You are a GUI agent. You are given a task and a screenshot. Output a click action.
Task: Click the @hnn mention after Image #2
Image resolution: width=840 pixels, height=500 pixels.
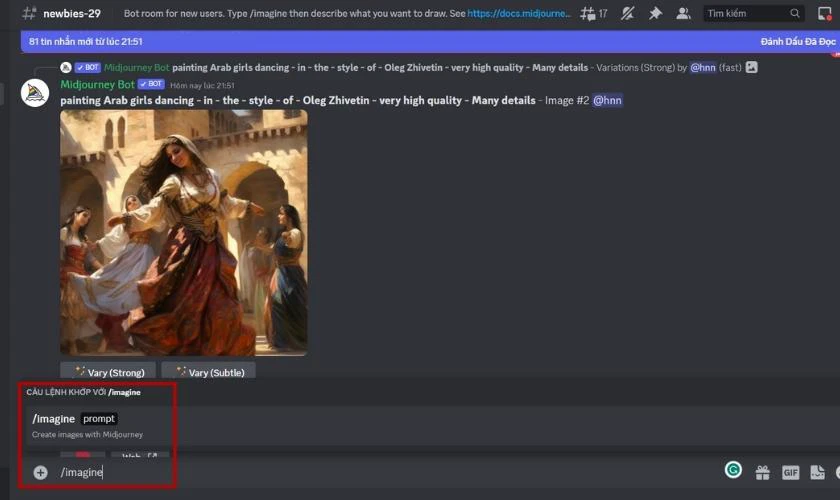tap(607, 100)
